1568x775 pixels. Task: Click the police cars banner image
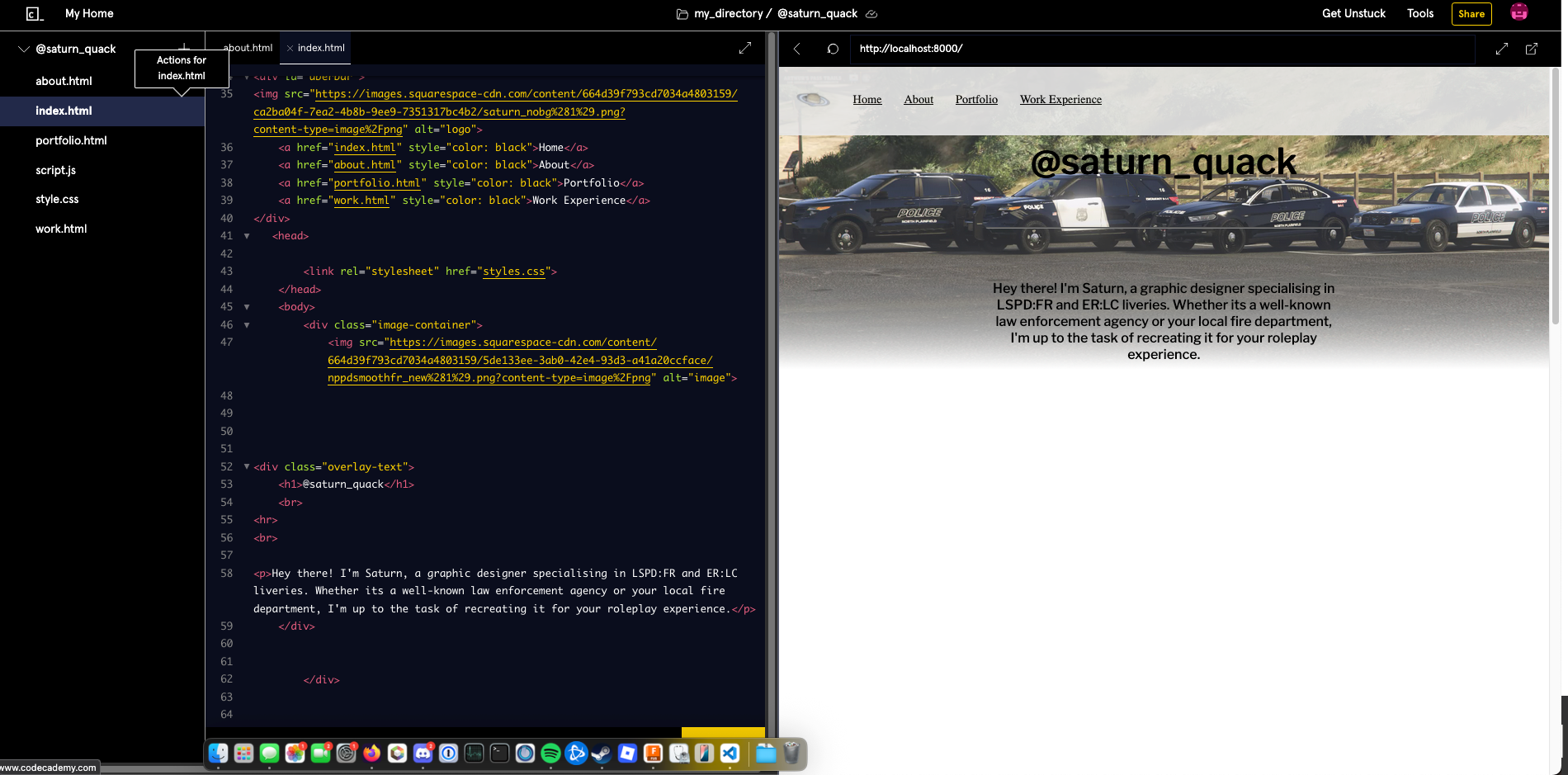pos(1164,219)
